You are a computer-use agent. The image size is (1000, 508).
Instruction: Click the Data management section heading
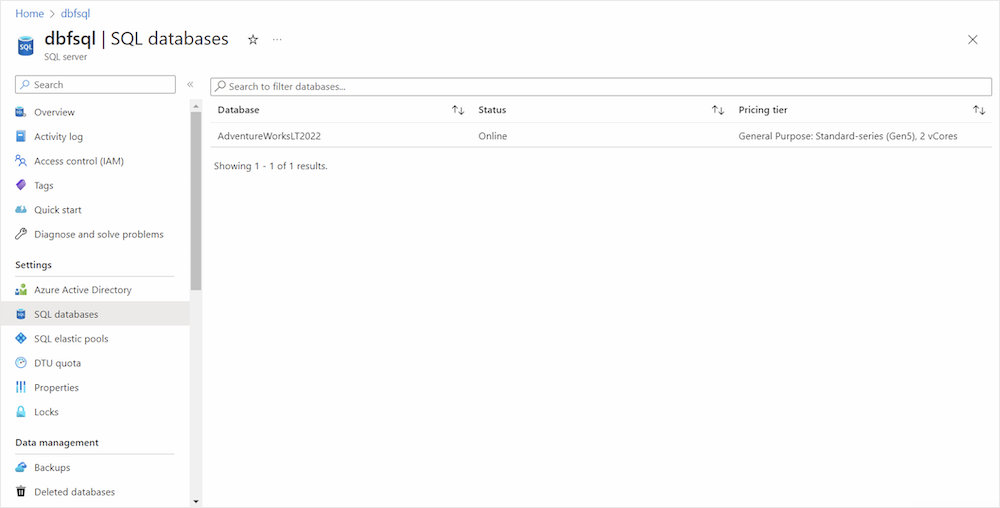(57, 442)
